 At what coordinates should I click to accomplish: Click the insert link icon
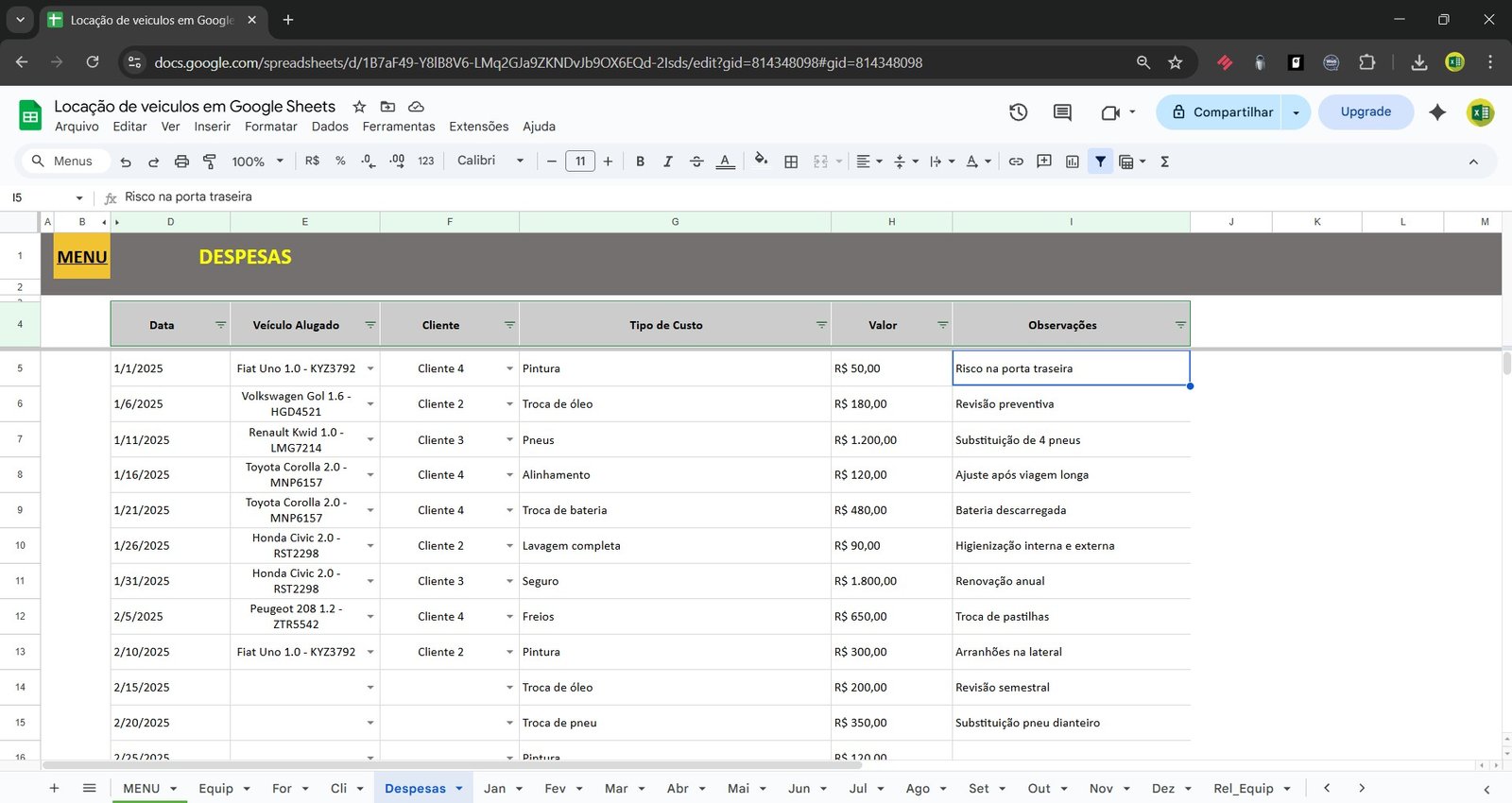tap(1016, 162)
